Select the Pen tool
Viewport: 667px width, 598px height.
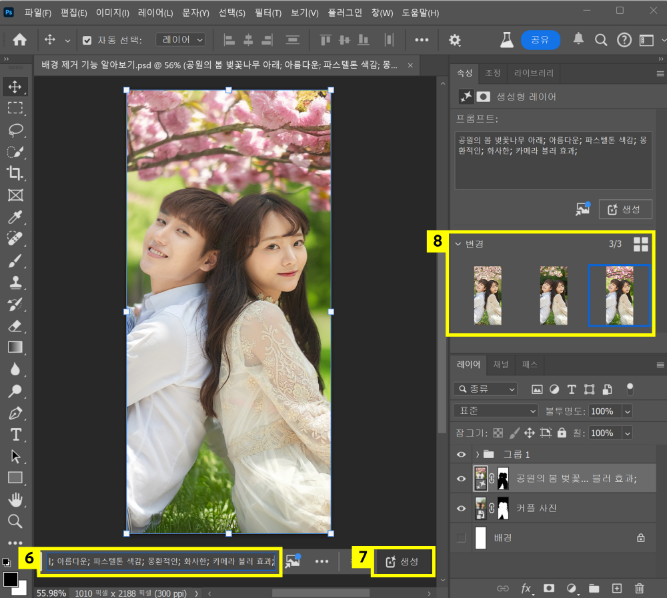(16, 412)
